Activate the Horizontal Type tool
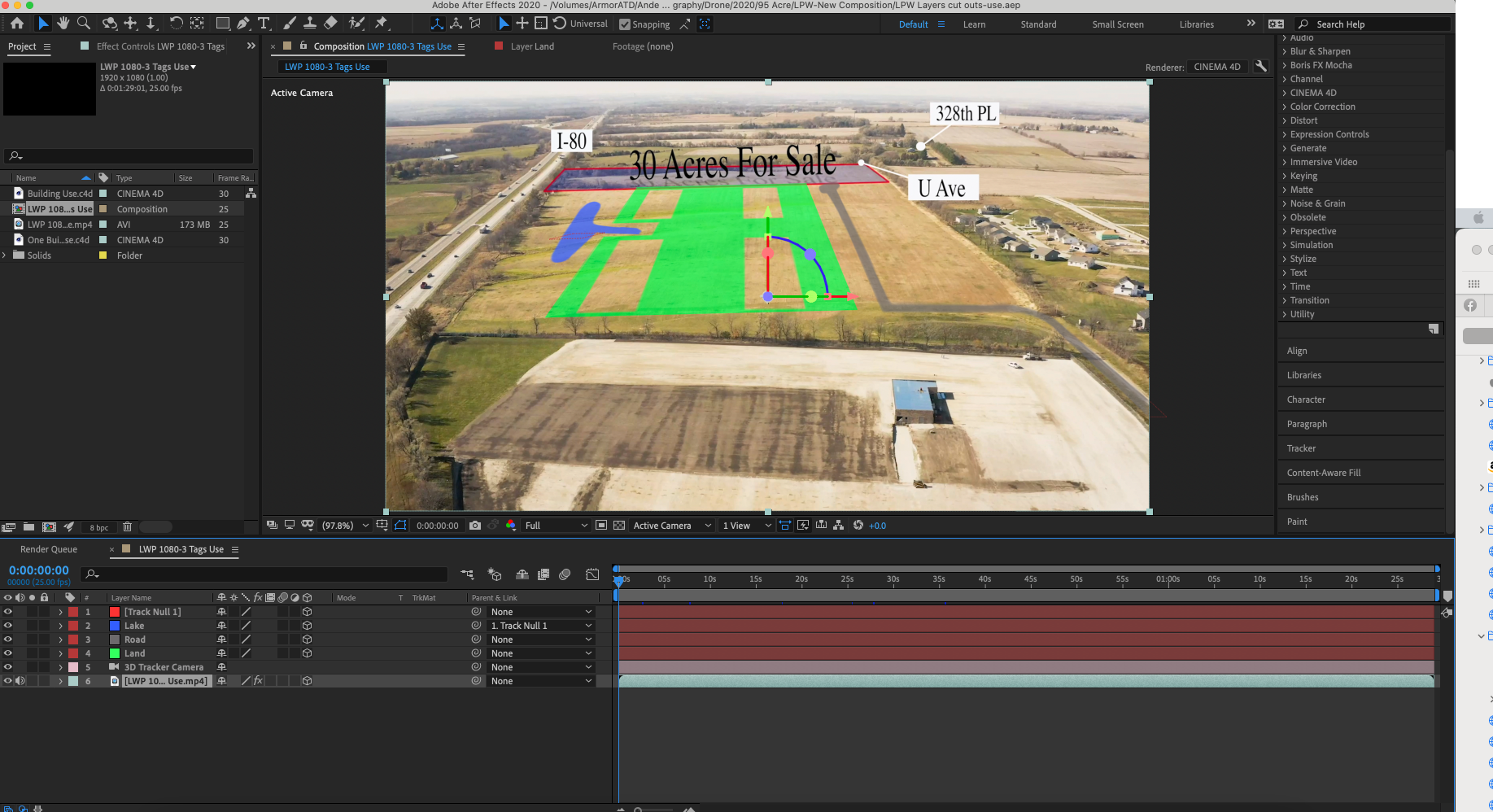 (x=264, y=24)
